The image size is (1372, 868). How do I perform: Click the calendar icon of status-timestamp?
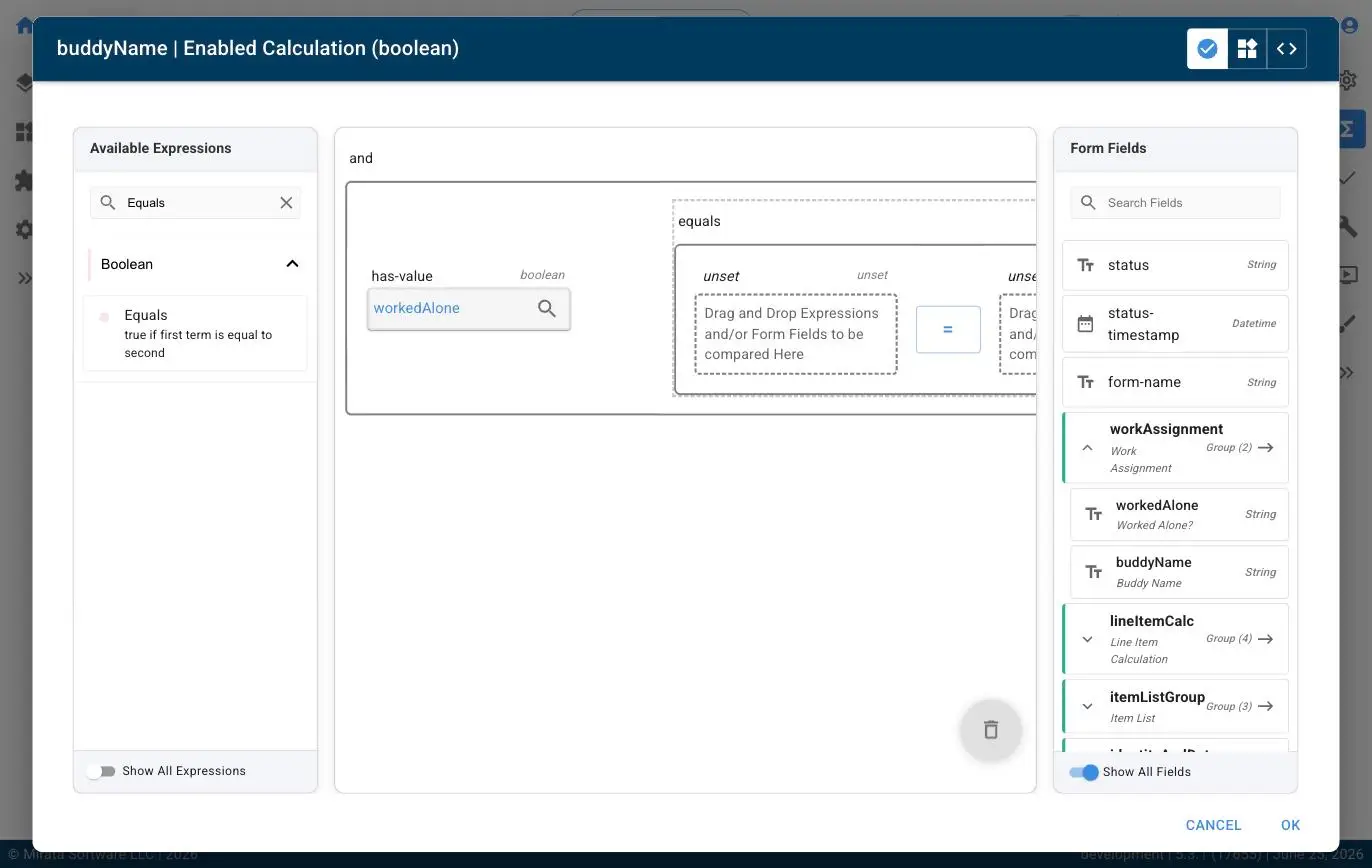[1085, 324]
